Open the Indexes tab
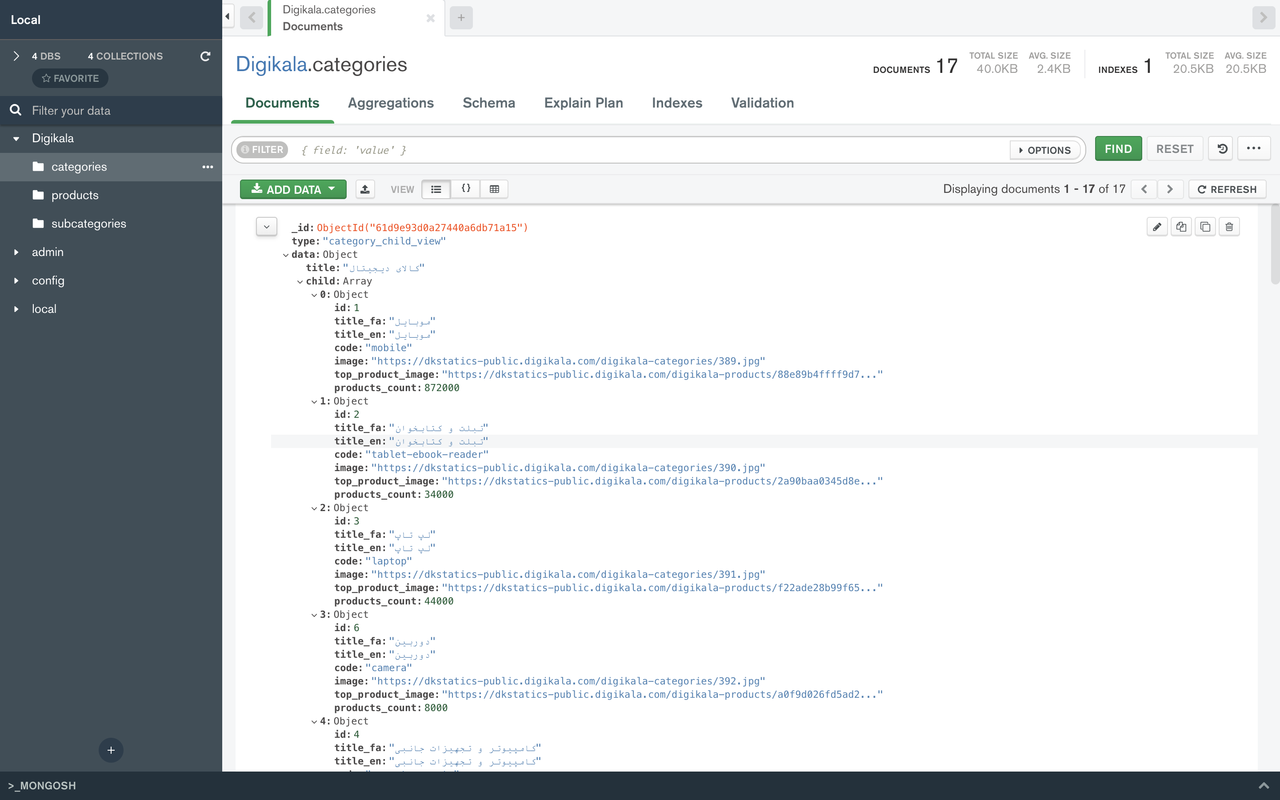This screenshot has height=800, width=1280. tap(677, 103)
